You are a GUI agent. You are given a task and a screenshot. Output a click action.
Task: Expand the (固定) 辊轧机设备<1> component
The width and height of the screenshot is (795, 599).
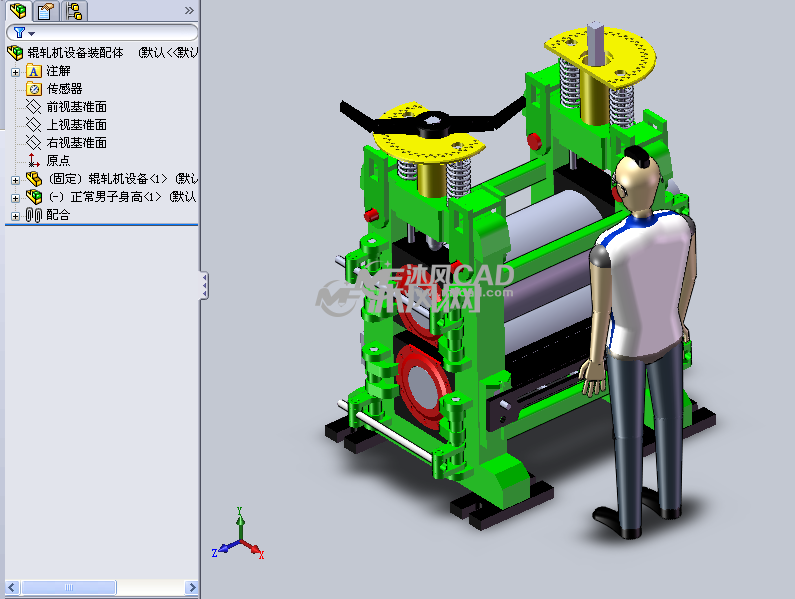coord(15,180)
